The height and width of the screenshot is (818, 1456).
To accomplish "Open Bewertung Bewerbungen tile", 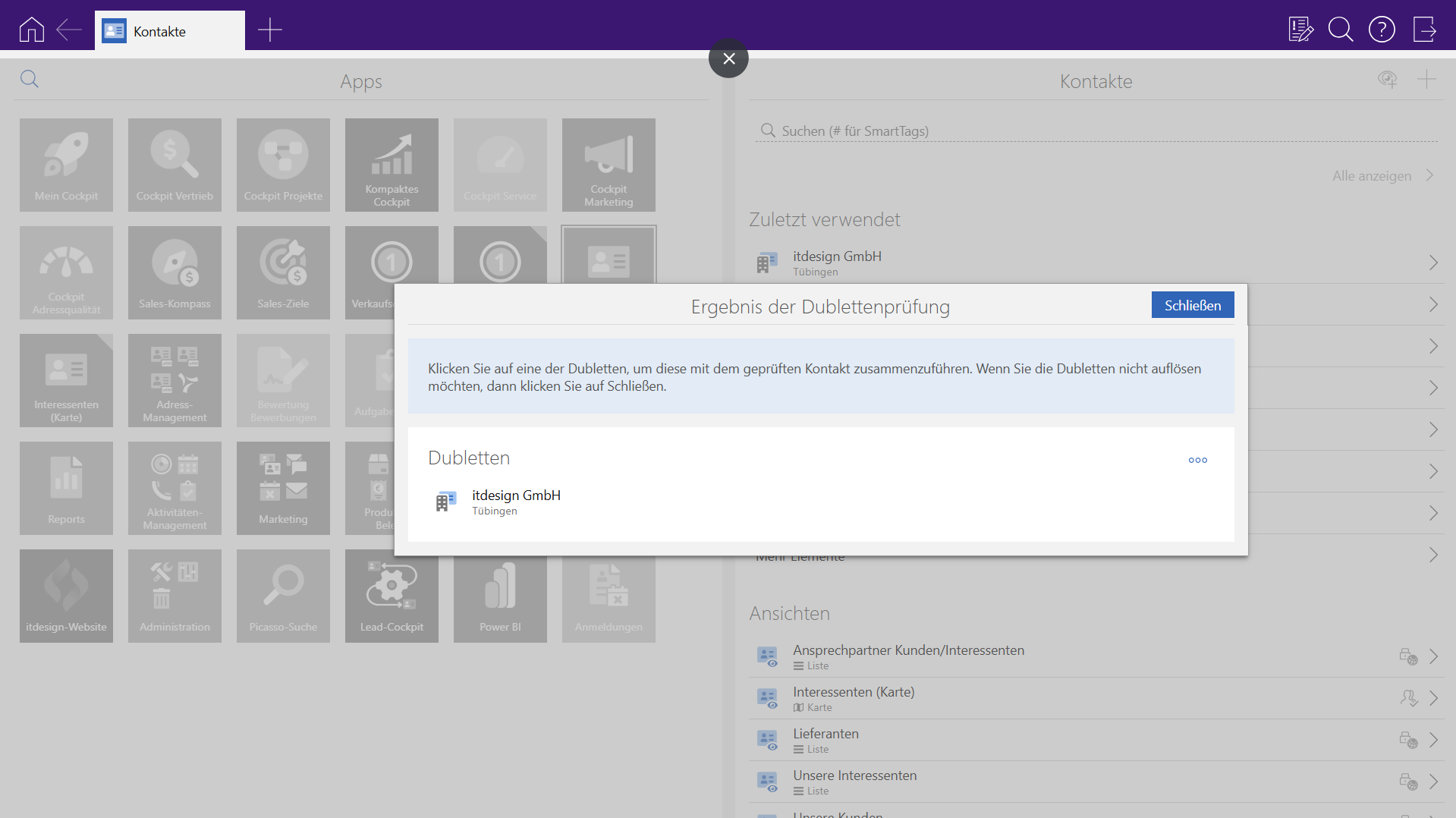I will click(x=283, y=380).
